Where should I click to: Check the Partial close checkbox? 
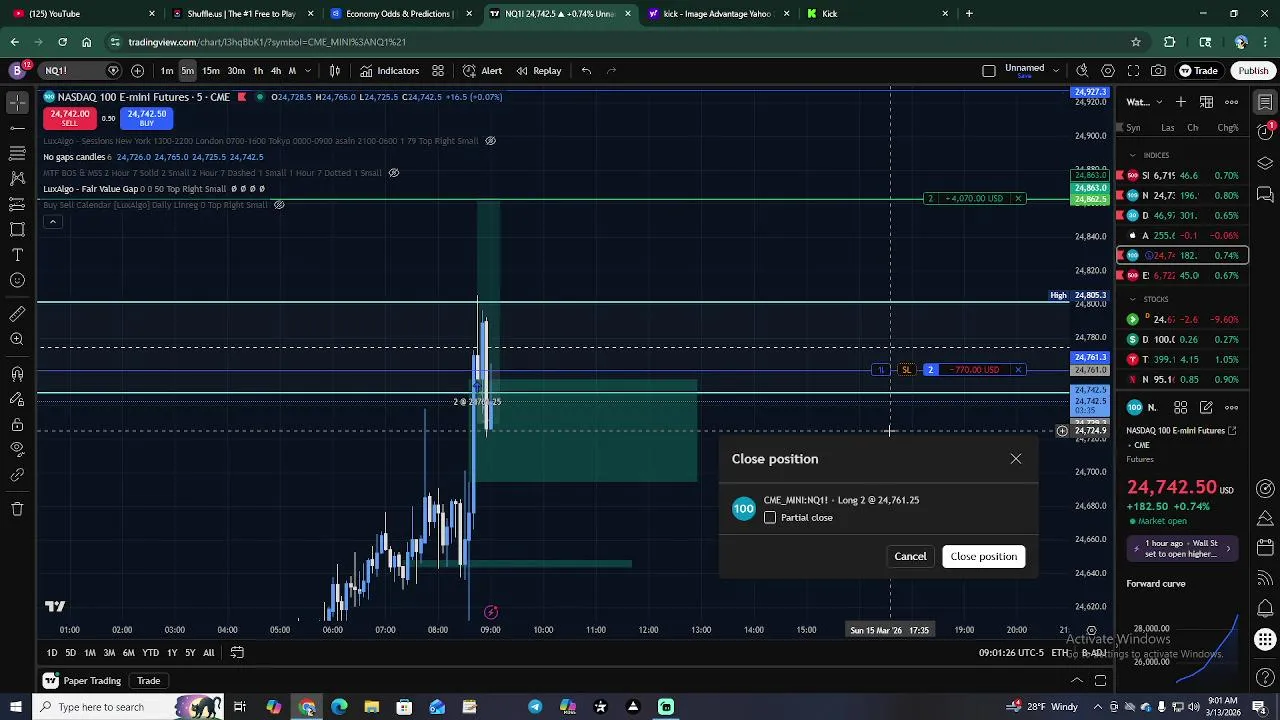click(x=770, y=518)
